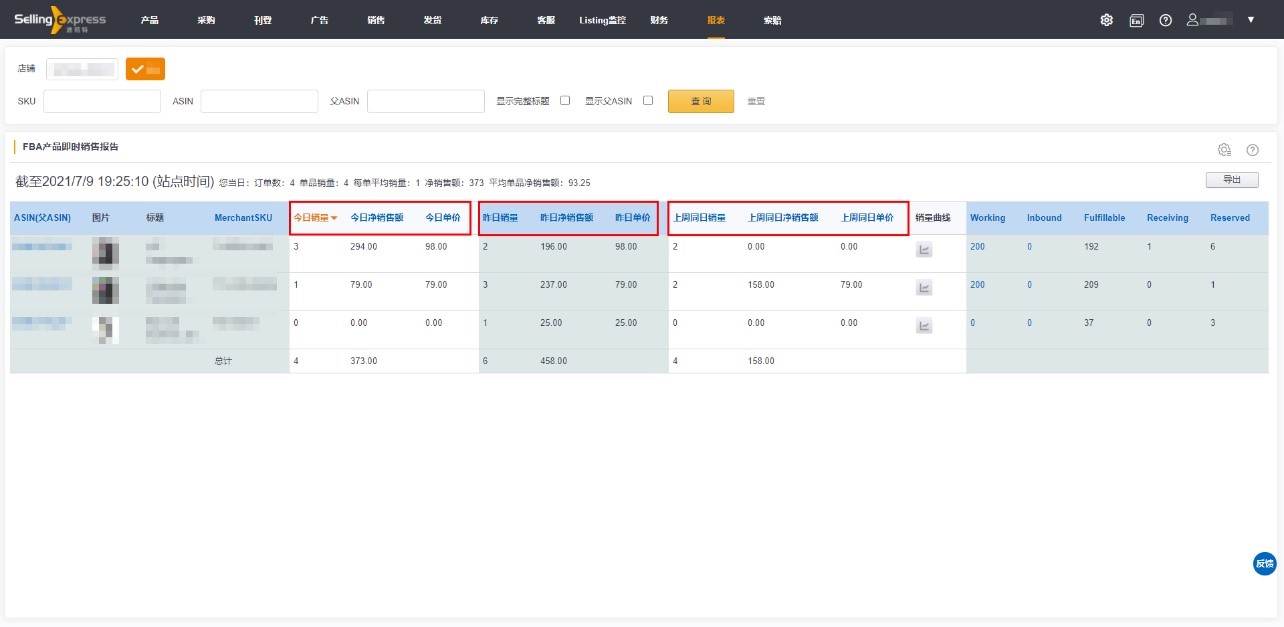Open the 店铺 store selector
The height and width of the screenshot is (627, 1284).
(x=82, y=69)
